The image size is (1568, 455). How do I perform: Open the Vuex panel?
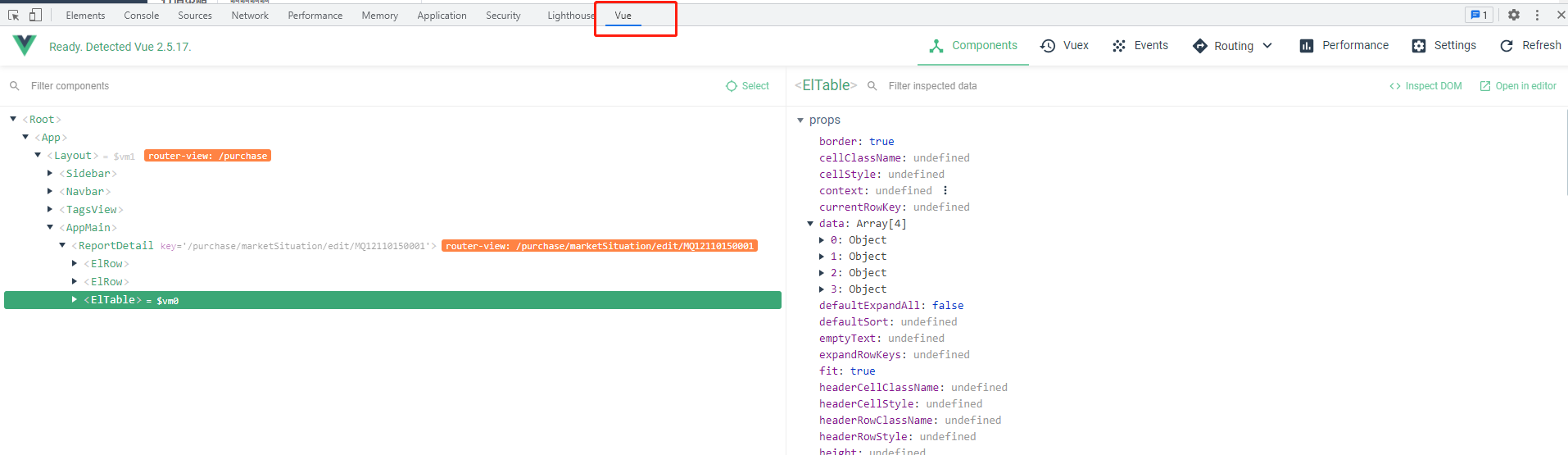(1064, 46)
